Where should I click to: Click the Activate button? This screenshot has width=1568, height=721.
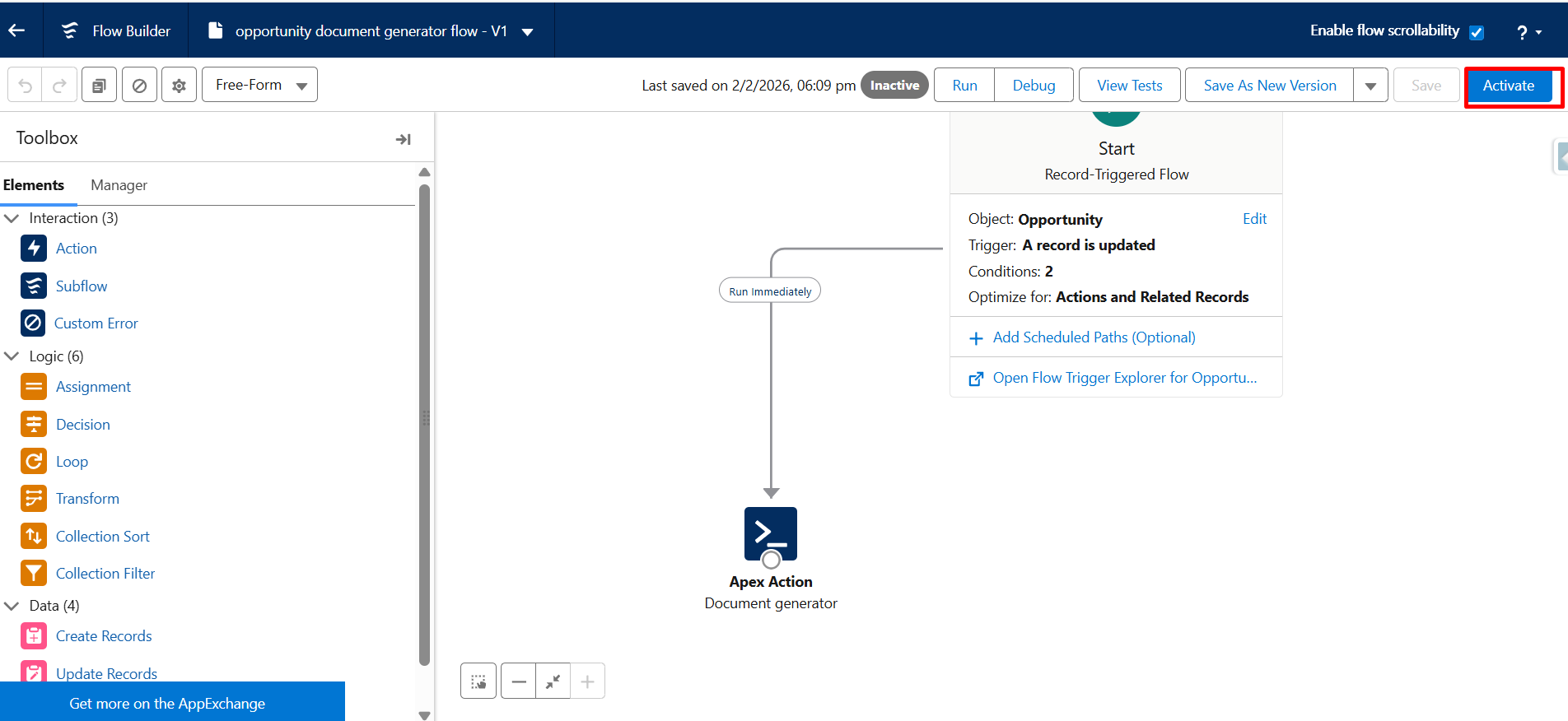[x=1508, y=86]
